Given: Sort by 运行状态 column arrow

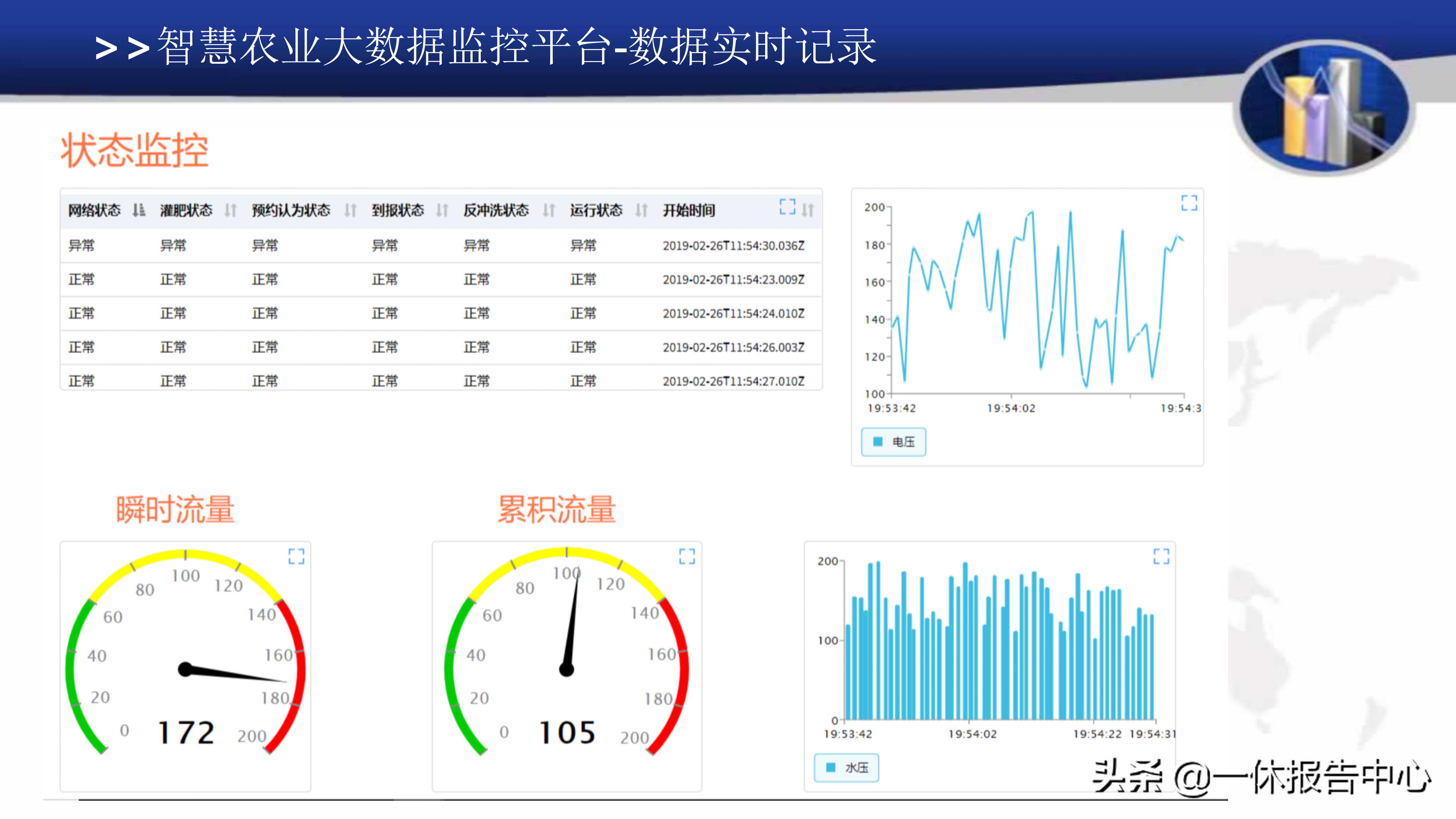Looking at the screenshot, I should coord(641,210).
